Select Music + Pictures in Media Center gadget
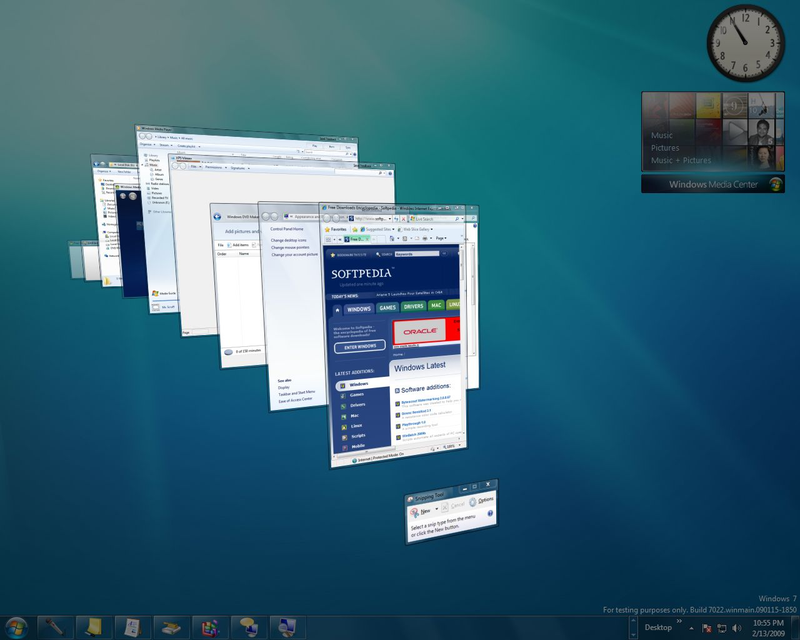800x640 pixels. tap(681, 160)
